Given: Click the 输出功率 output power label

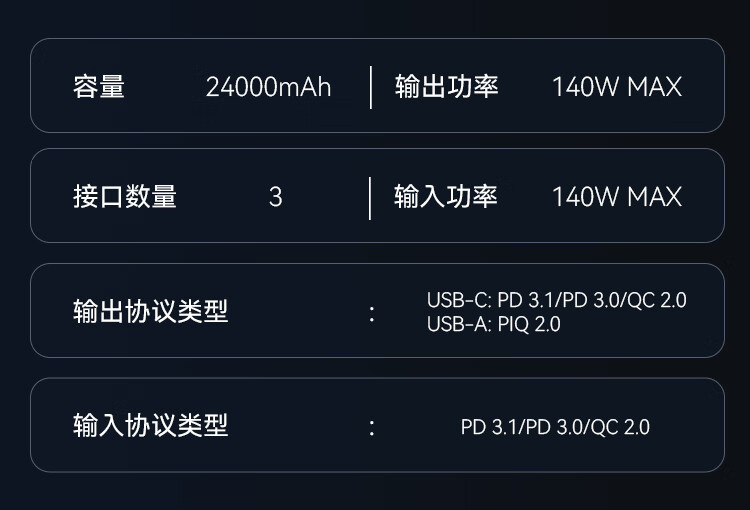Looking at the screenshot, I should point(447,87).
